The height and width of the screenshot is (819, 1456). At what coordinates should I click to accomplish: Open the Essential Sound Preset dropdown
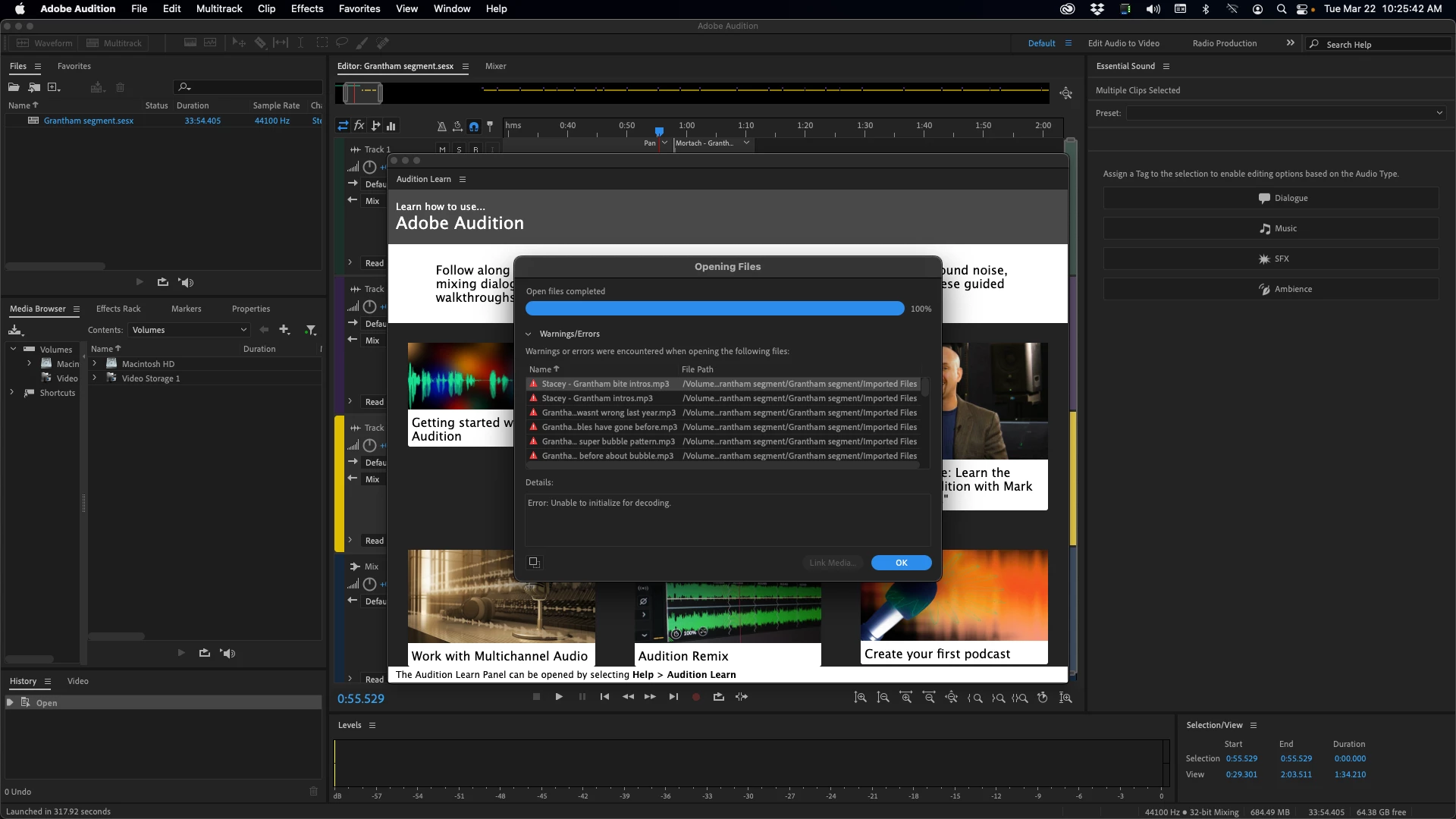click(1286, 113)
